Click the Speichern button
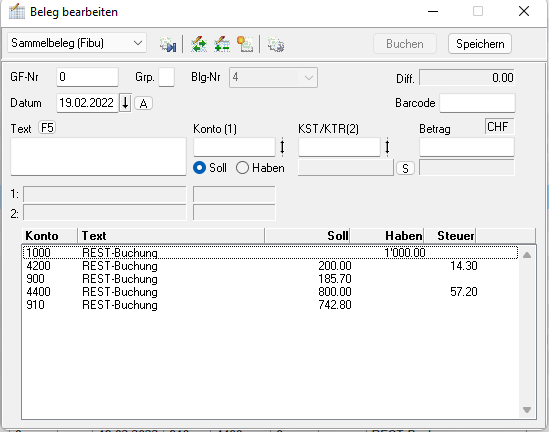 tap(480, 44)
